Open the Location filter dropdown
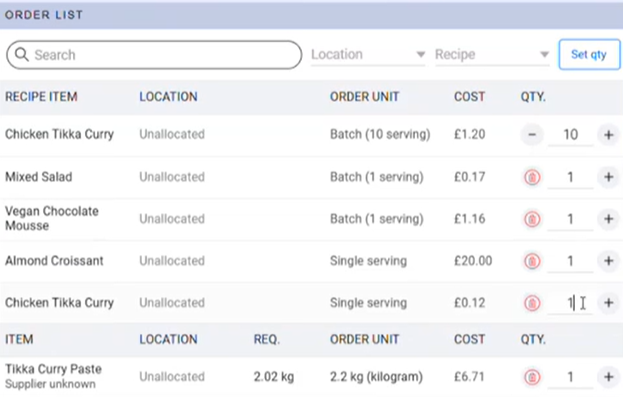Viewport: 623px width, 397px height. 368,54
